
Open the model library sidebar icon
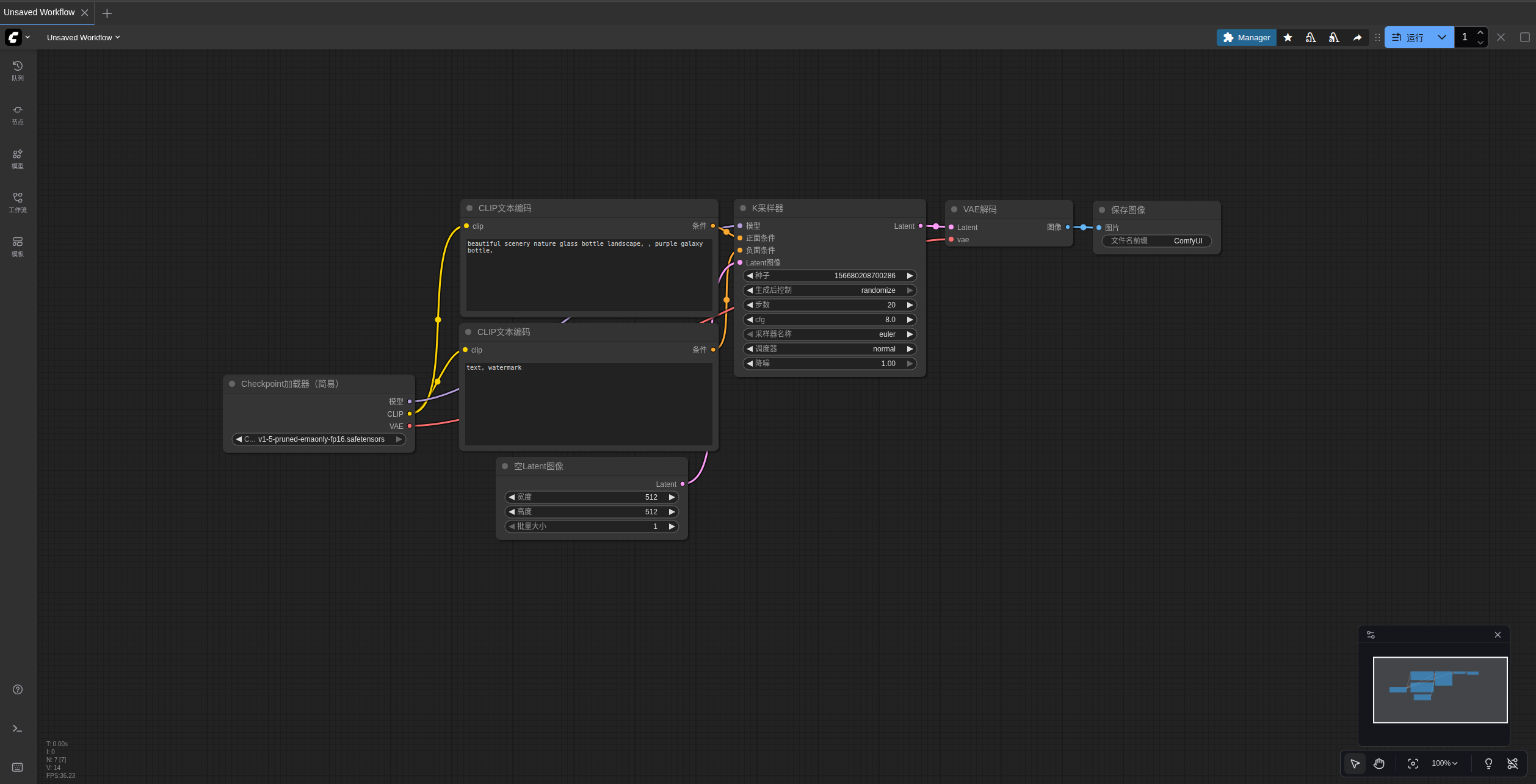coord(18,158)
